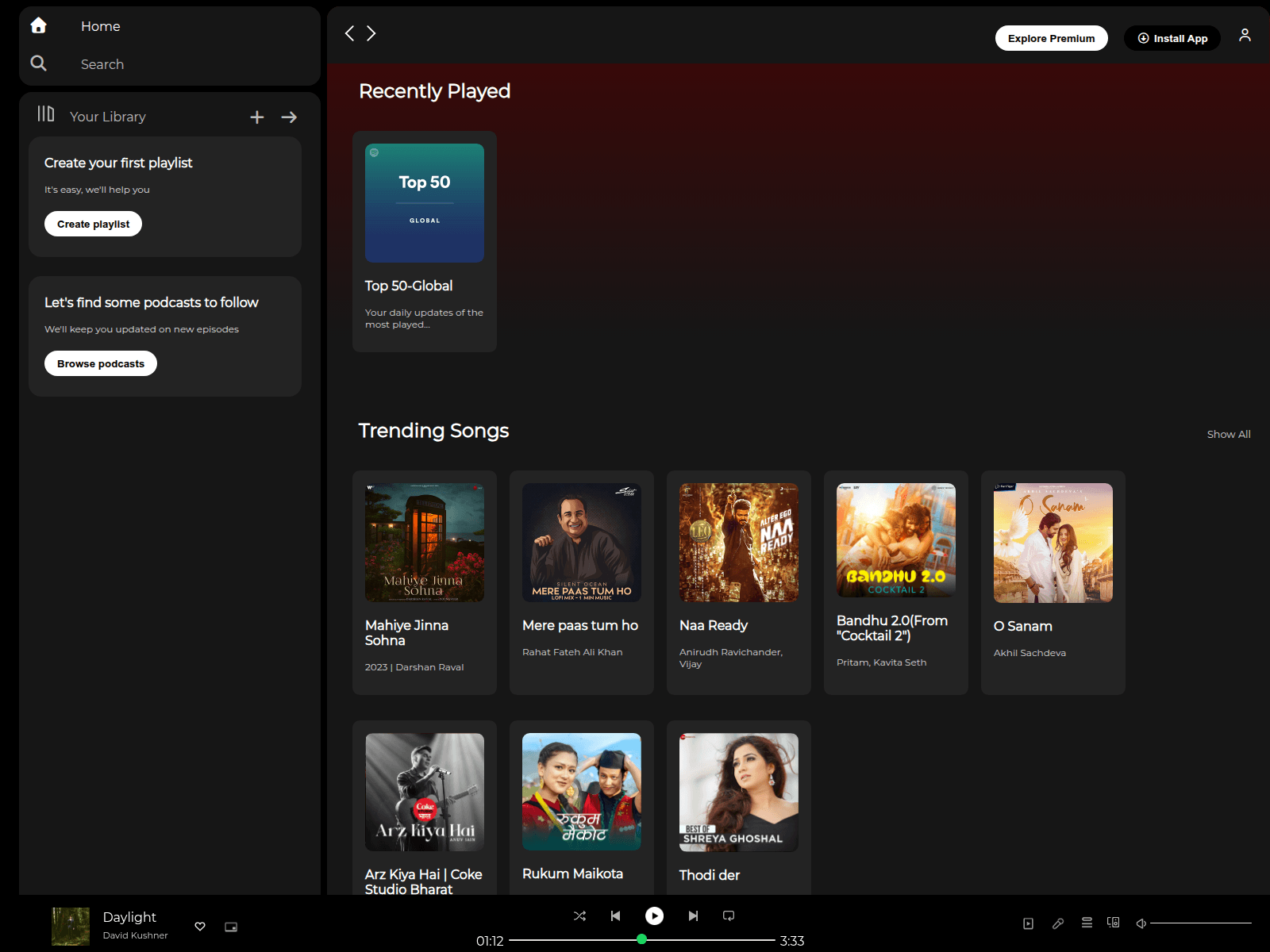Click the Install App button
1270x952 pixels.
1172,38
